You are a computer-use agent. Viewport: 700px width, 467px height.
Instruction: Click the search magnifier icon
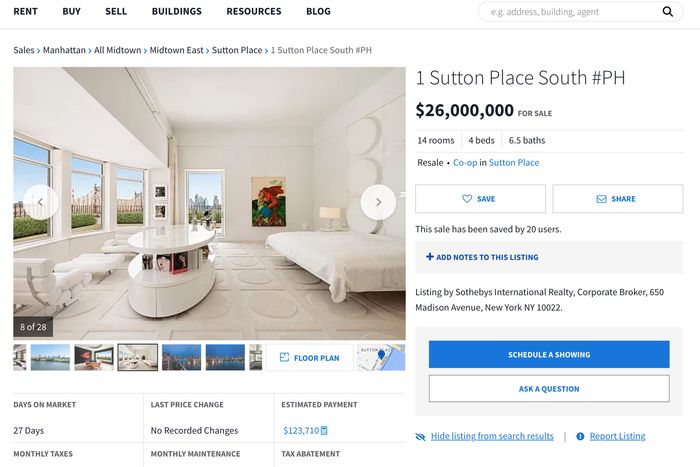(667, 12)
